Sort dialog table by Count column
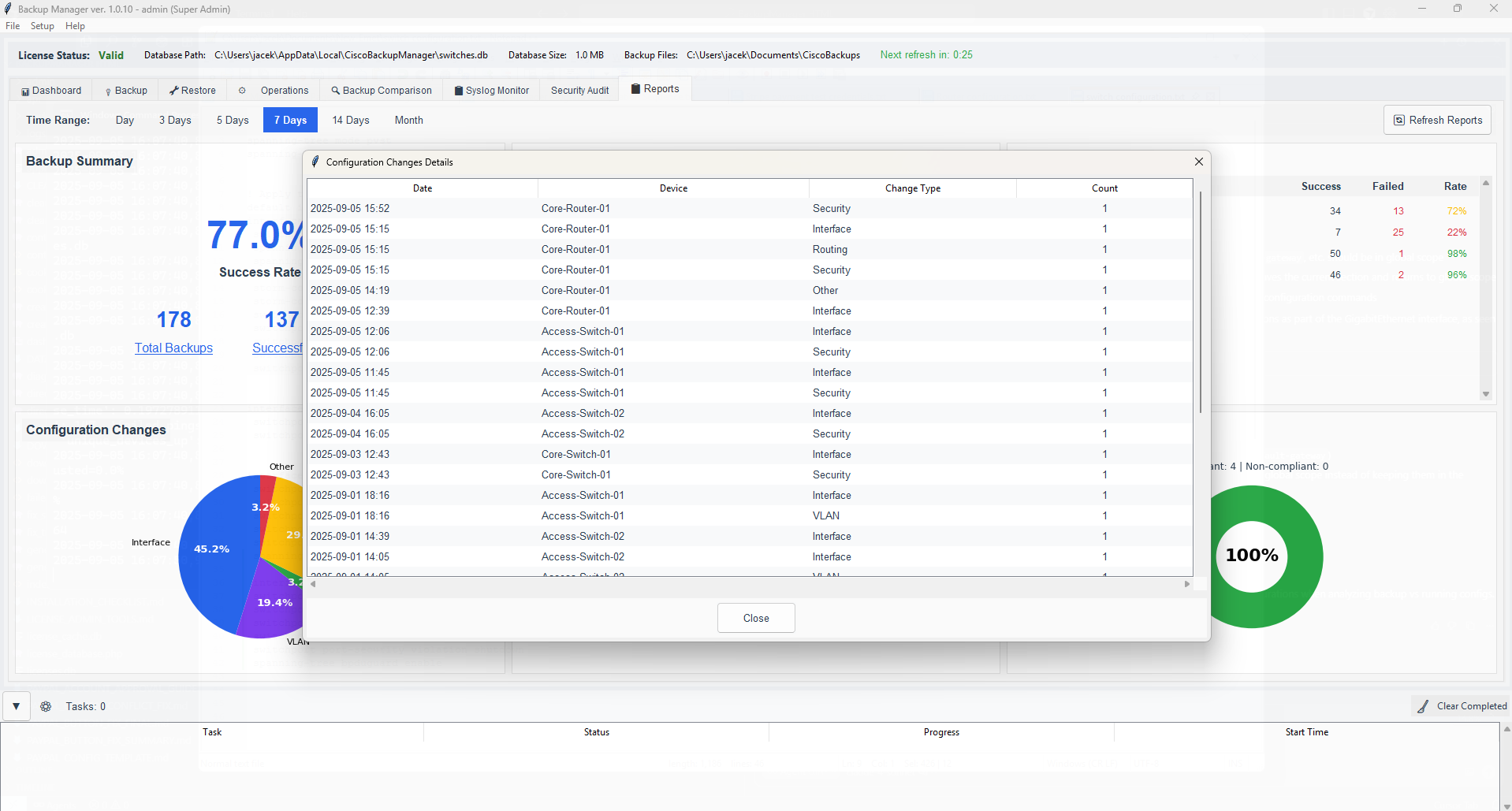 (1104, 188)
